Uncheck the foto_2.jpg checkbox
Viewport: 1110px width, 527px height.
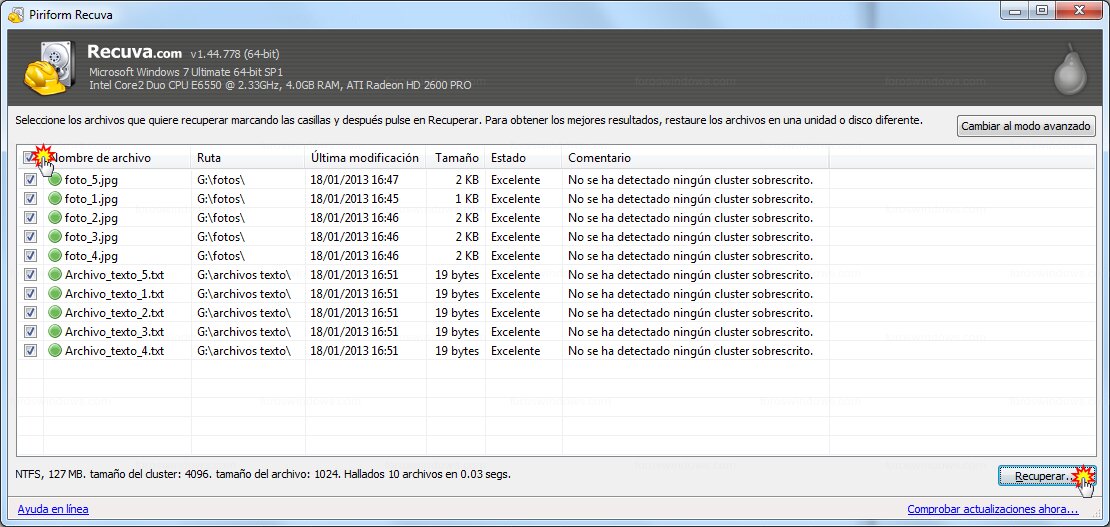coord(30,218)
